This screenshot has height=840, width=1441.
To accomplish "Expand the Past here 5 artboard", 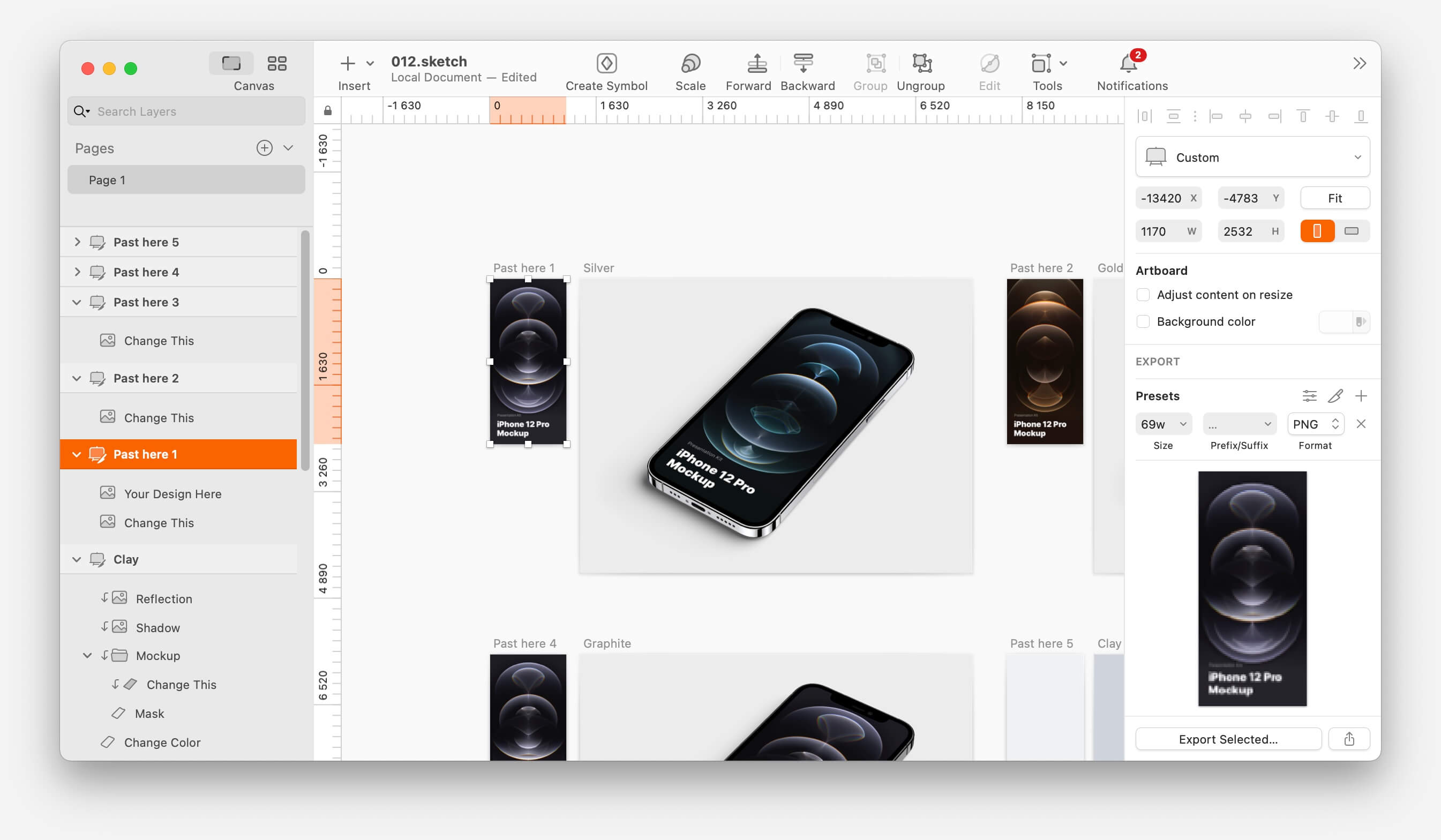I will coord(77,242).
